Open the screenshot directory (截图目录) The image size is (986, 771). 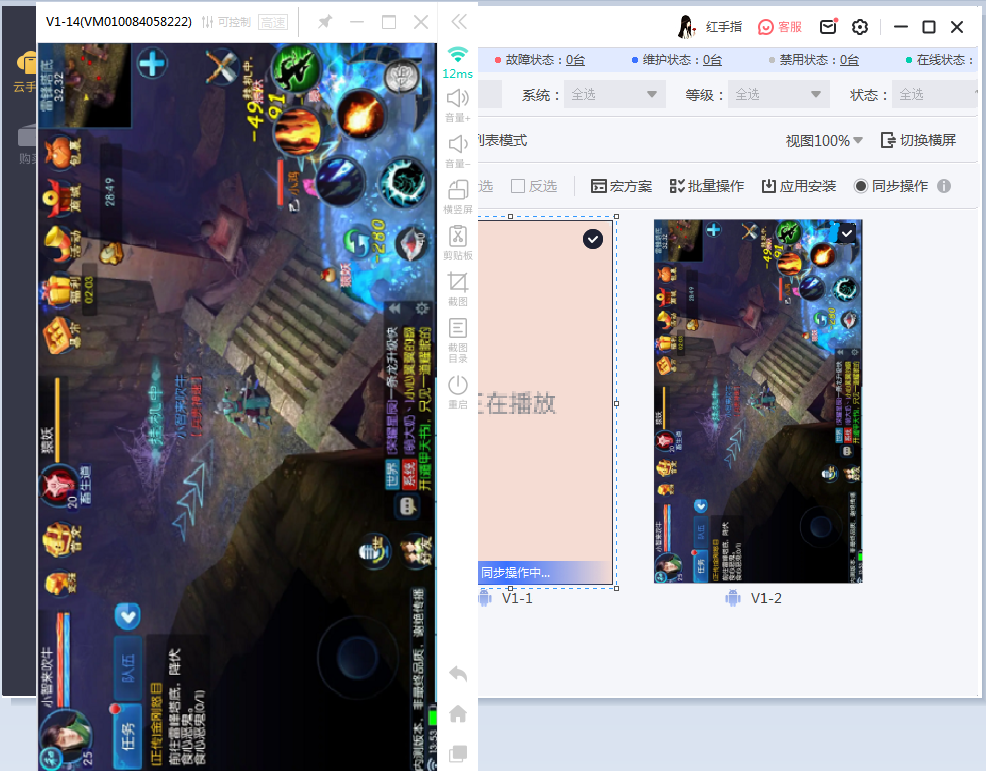click(x=458, y=329)
